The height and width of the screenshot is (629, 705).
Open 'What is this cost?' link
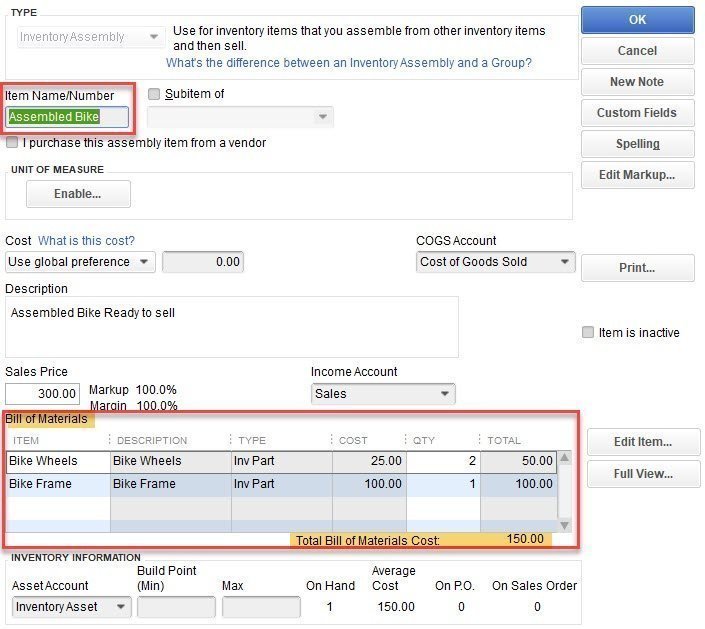click(x=86, y=241)
